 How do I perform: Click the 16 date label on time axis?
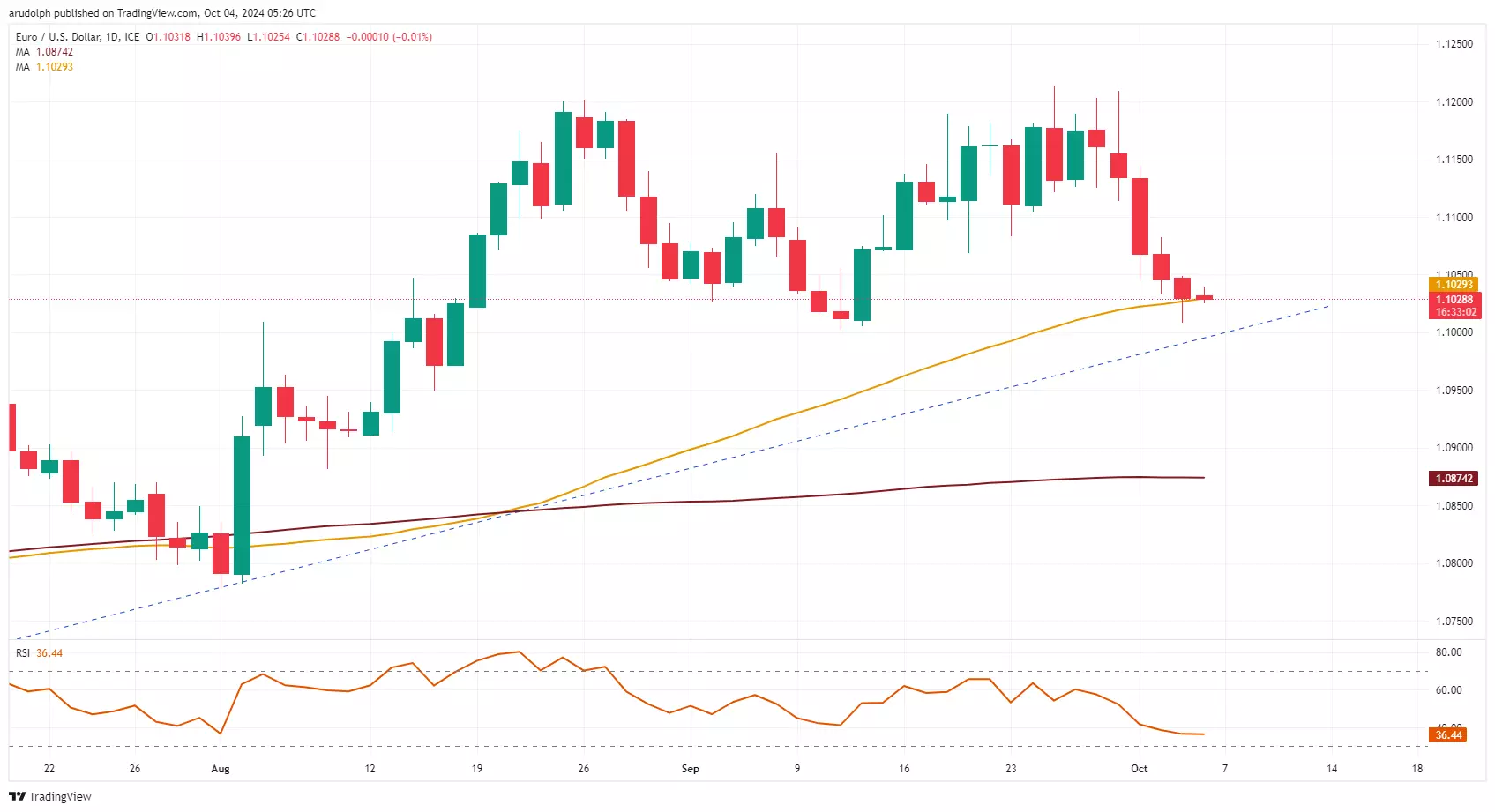click(904, 769)
